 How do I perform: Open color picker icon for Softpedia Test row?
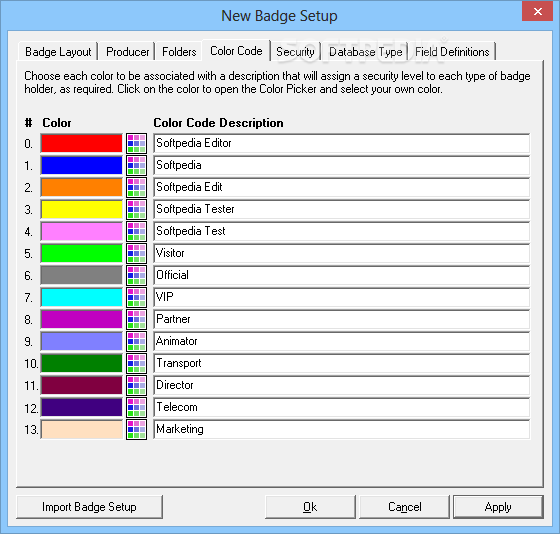(136, 231)
